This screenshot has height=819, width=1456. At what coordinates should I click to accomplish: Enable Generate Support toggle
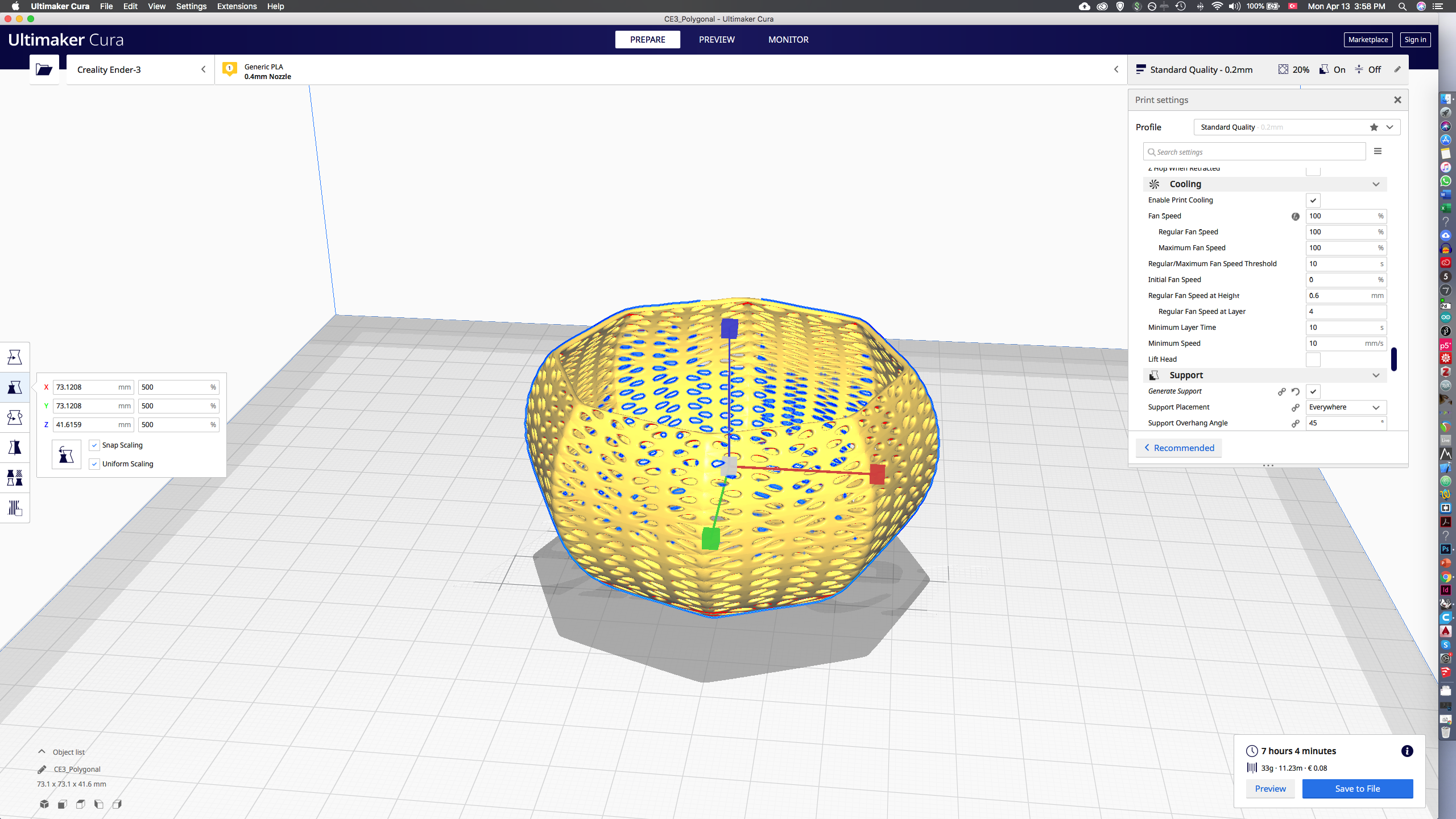coord(1313,391)
